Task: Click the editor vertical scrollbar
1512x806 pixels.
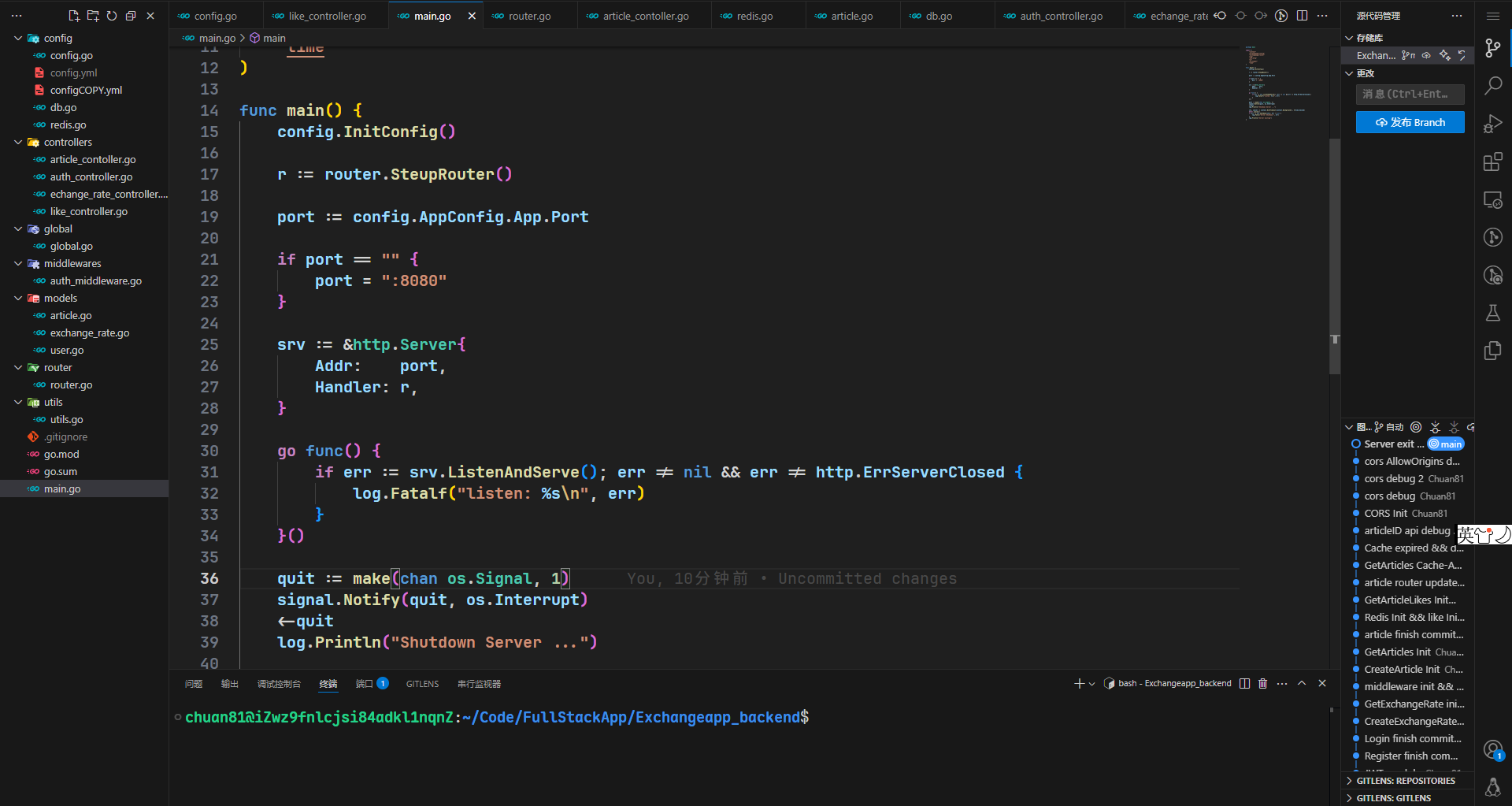Action: [x=1335, y=256]
